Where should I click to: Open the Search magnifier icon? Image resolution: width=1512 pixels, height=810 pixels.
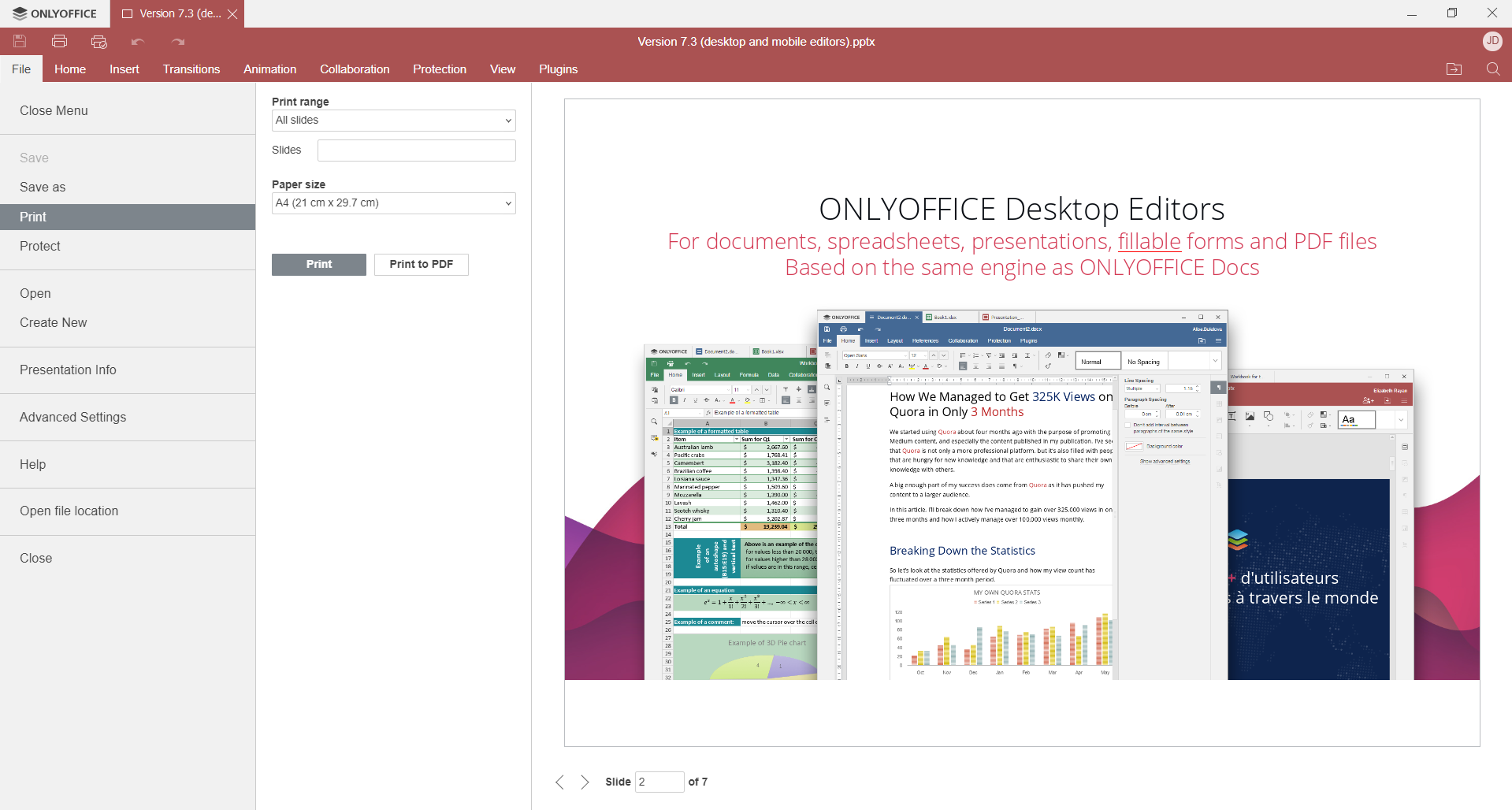tap(1492, 69)
